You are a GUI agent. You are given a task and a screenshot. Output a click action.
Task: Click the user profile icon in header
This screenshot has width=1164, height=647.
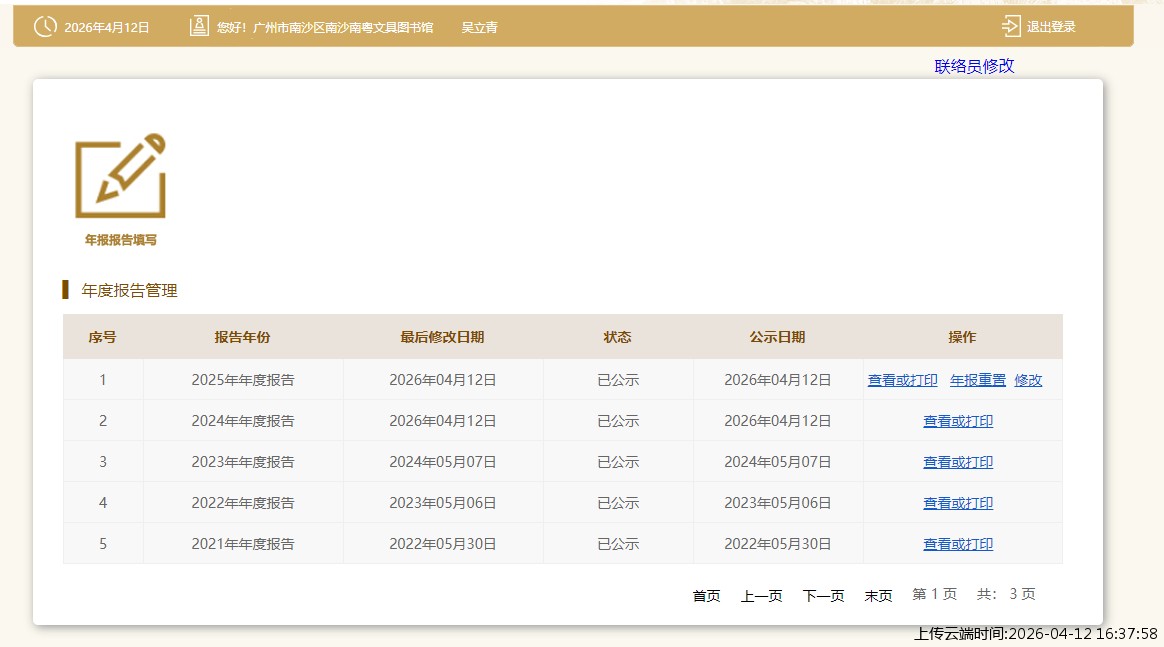(199, 27)
